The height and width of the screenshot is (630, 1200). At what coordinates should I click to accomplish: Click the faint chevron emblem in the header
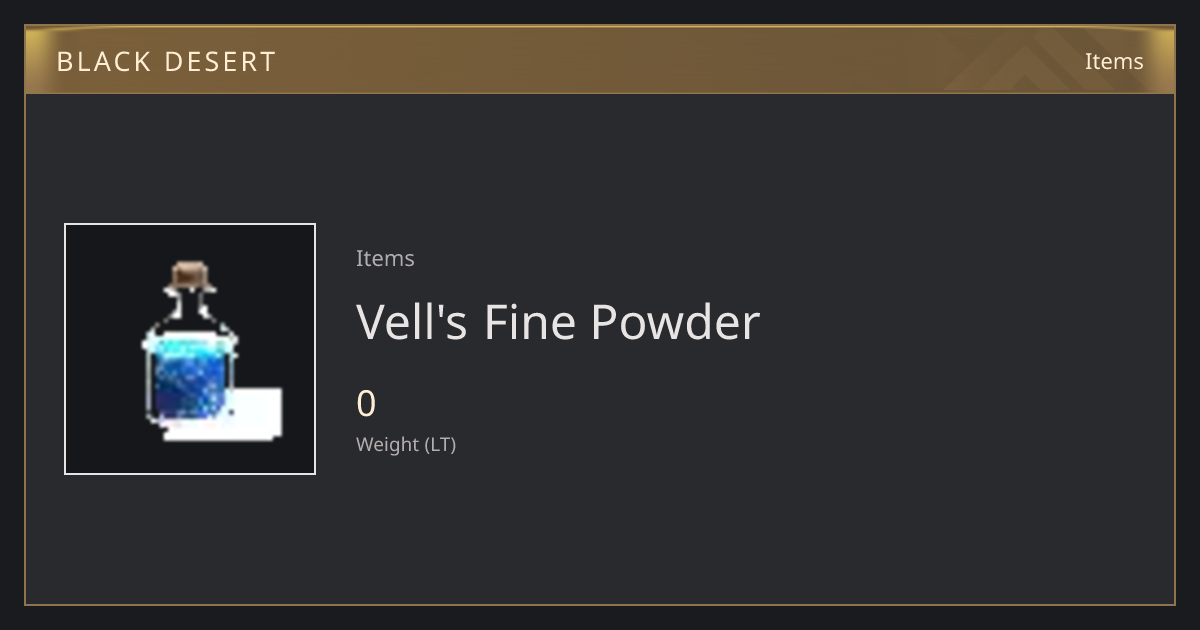coord(1050,61)
